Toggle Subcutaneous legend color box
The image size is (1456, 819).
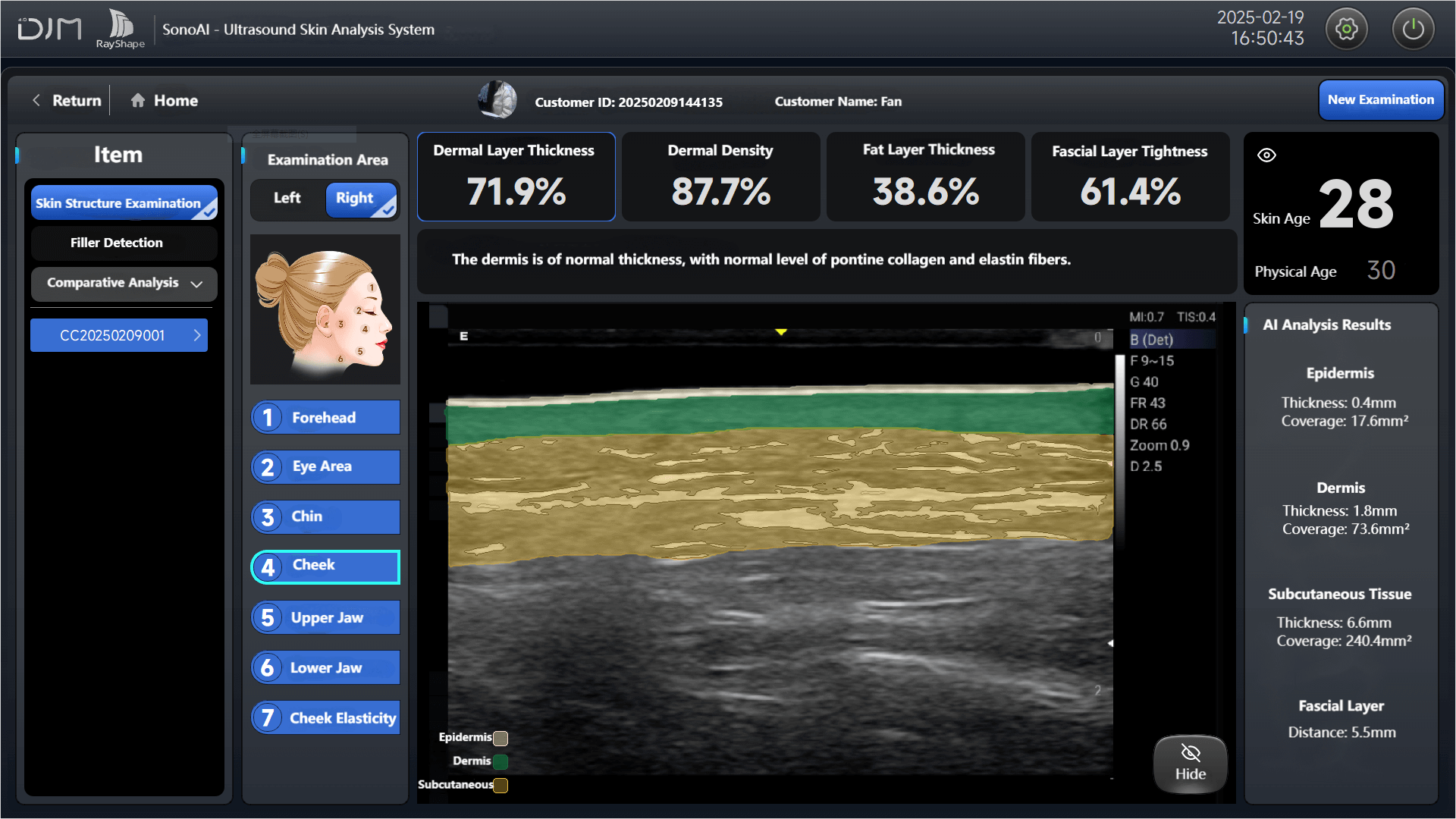click(x=500, y=785)
